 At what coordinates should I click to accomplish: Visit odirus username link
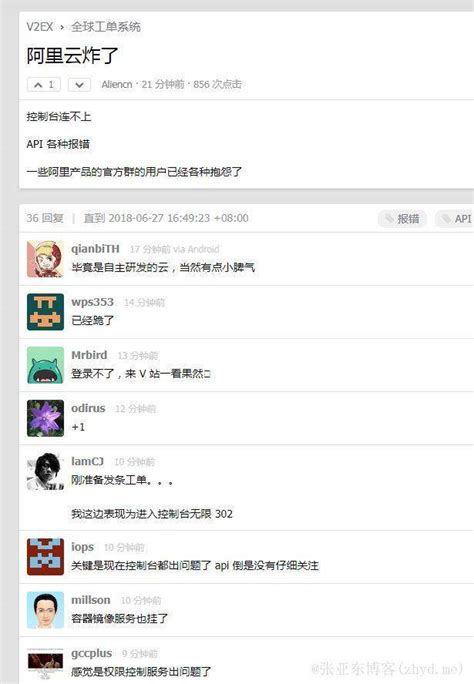(x=89, y=408)
